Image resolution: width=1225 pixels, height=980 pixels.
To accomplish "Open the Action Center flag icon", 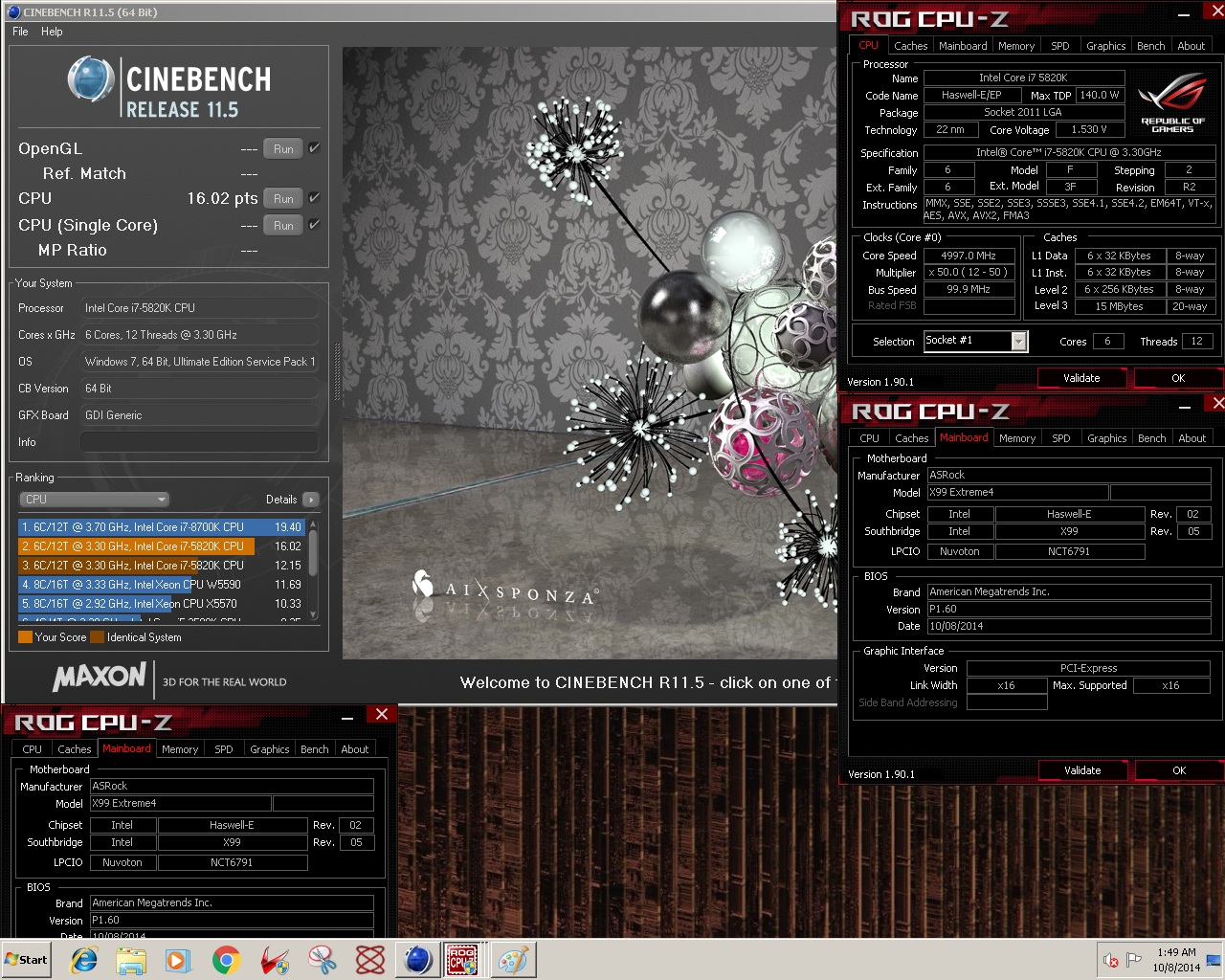I will point(1134,960).
